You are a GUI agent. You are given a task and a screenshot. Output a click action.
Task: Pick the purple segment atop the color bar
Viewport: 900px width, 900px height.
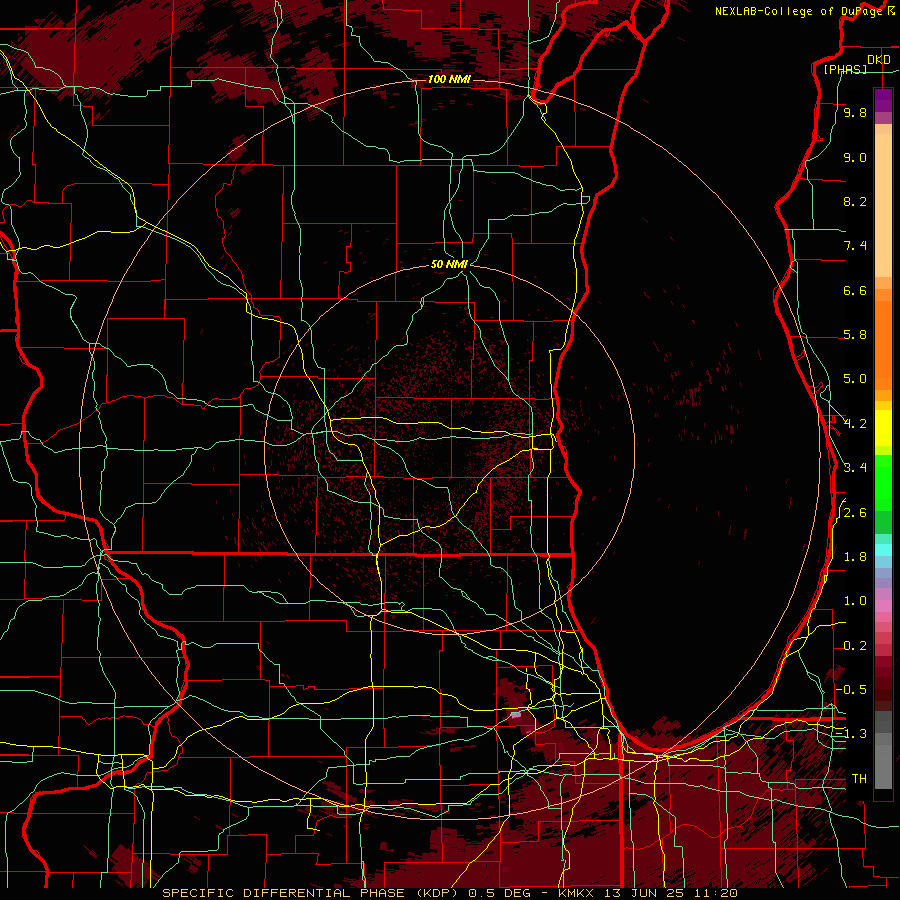click(x=883, y=100)
